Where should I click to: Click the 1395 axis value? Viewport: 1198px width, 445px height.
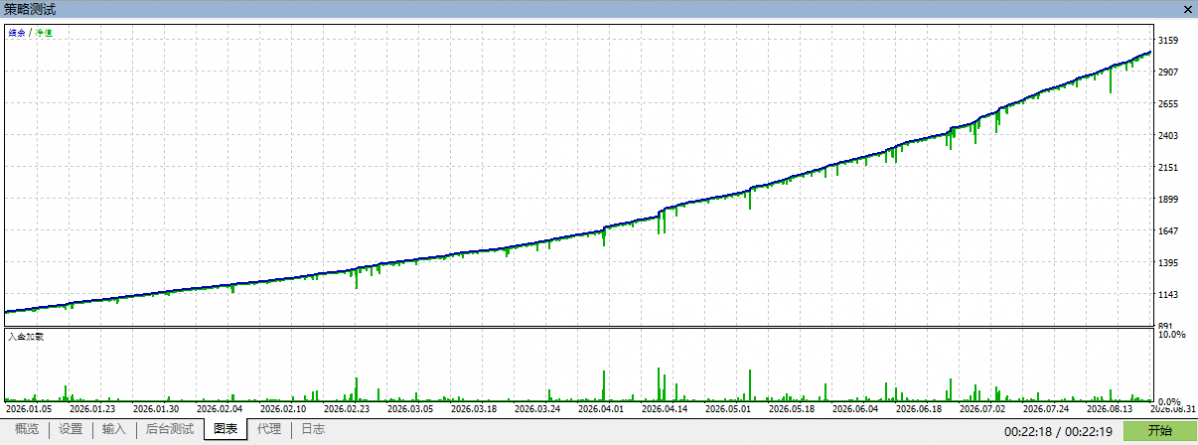coord(1170,264)
